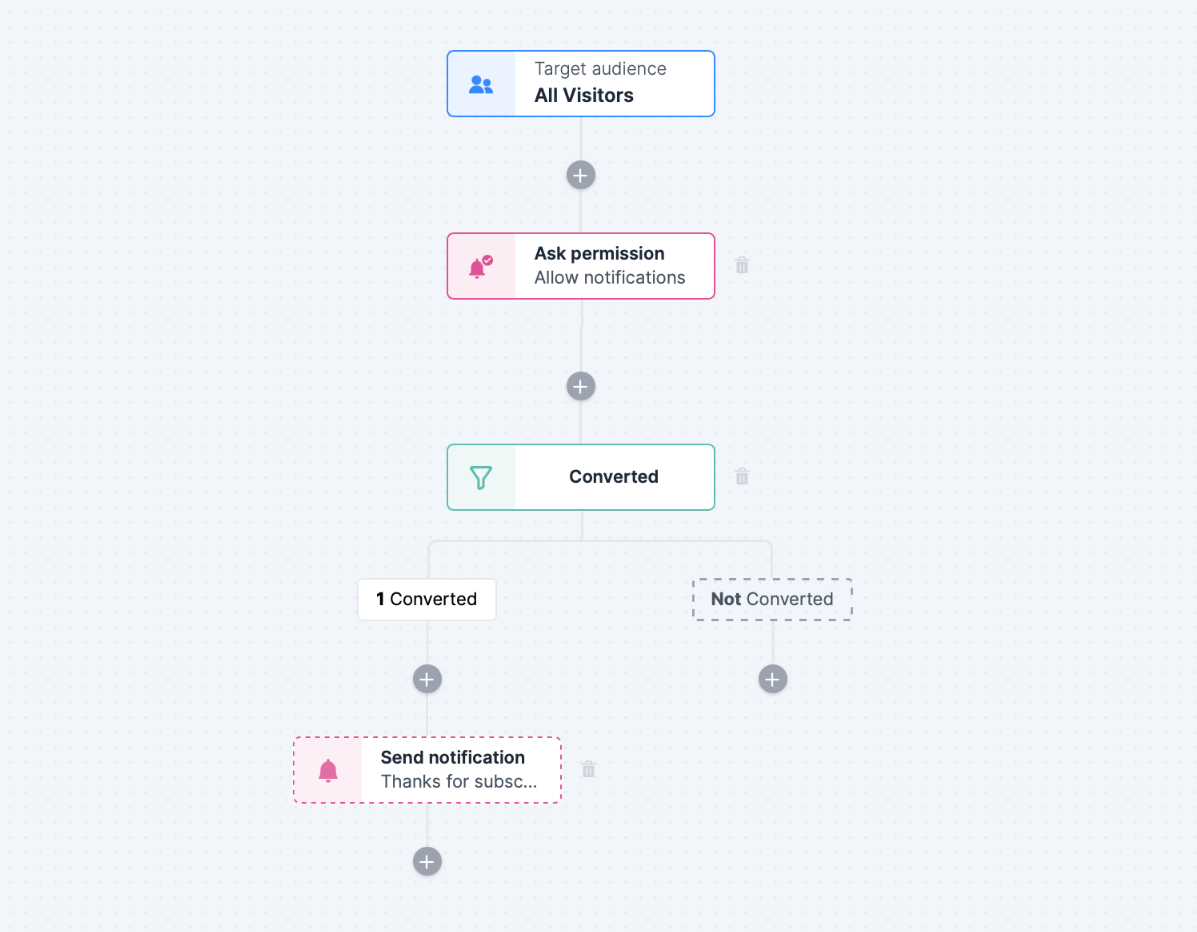Click the pink bell icon in Send notification
1197x932 pixels.
(328, 771)
